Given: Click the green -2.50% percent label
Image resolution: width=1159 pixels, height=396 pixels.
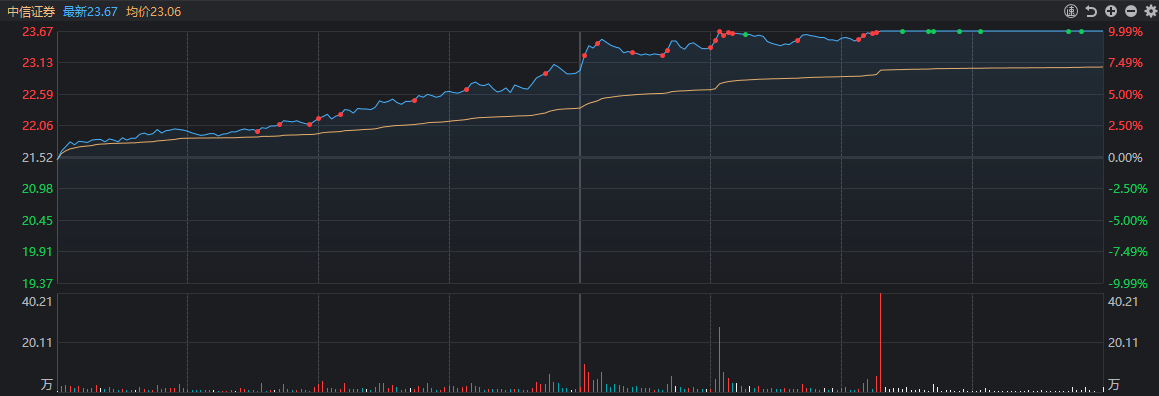Looking at the screenshot, I should coord(1127,189).
